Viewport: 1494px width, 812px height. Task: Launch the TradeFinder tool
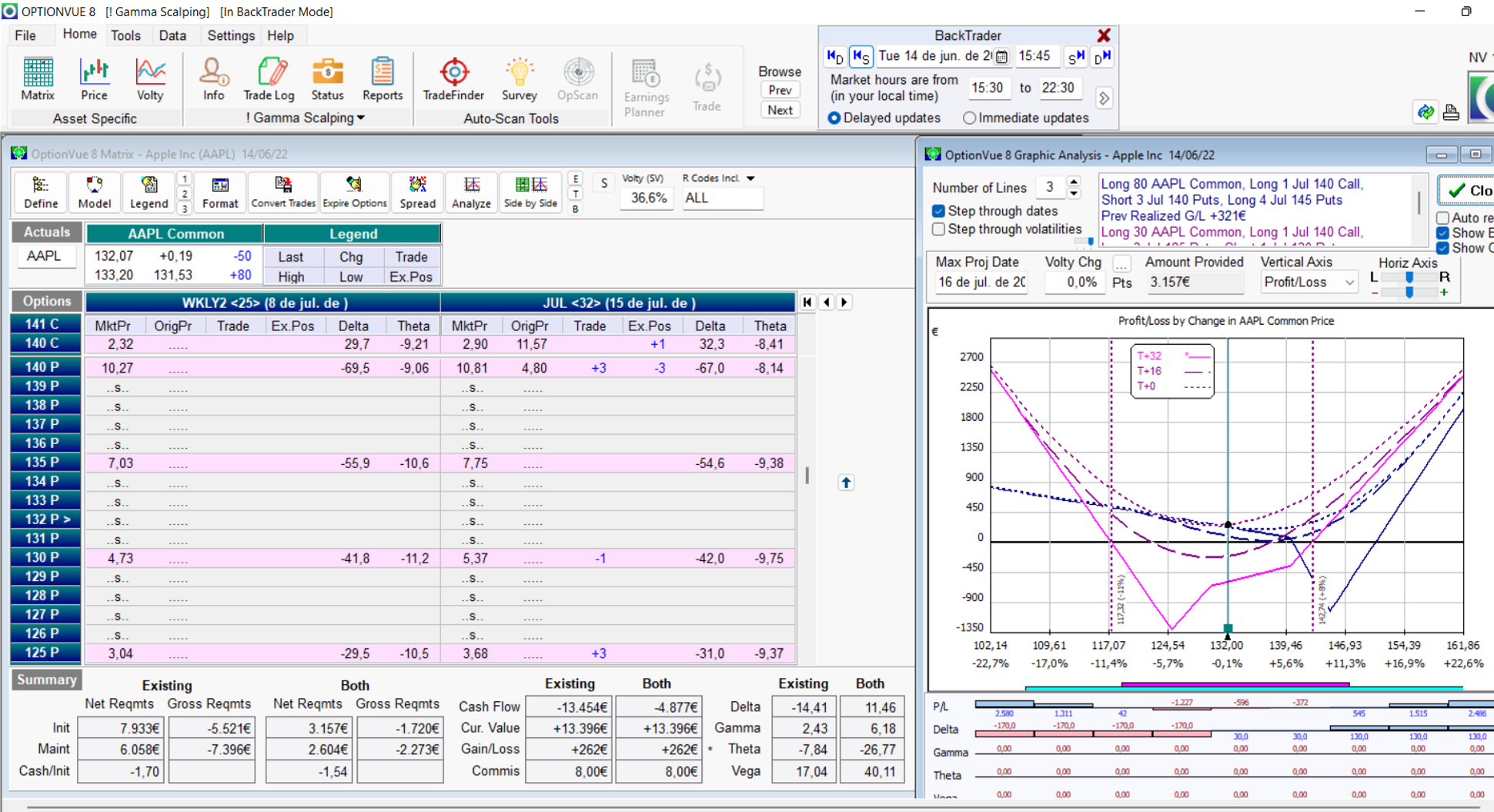[x=453, y=79]
